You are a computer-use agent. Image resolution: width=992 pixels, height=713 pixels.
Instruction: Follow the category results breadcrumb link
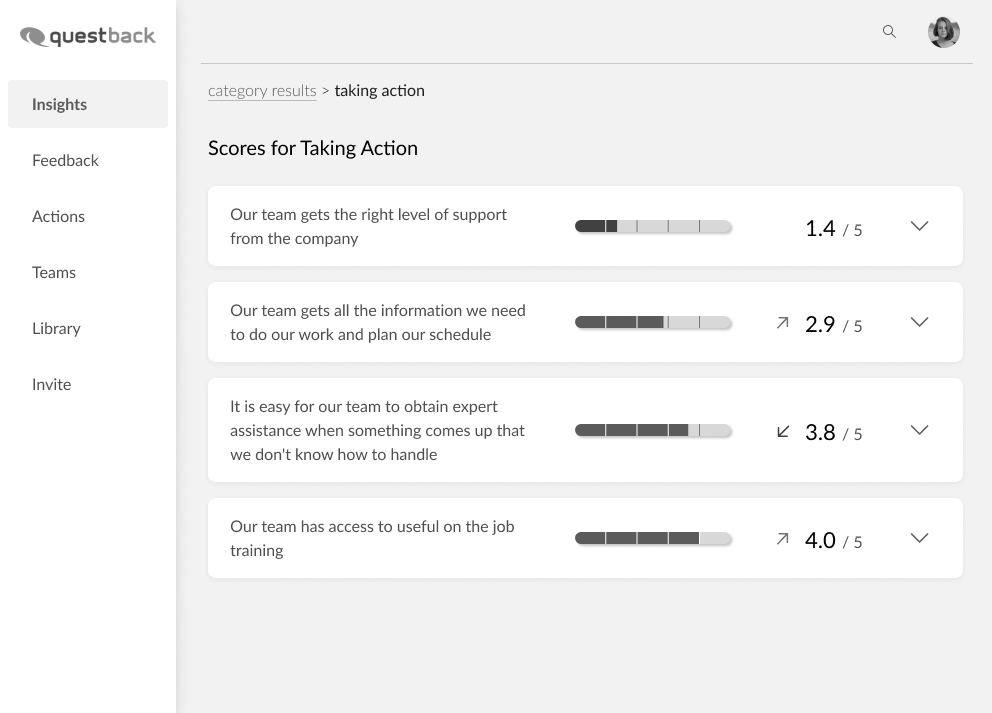pos(262,91)
